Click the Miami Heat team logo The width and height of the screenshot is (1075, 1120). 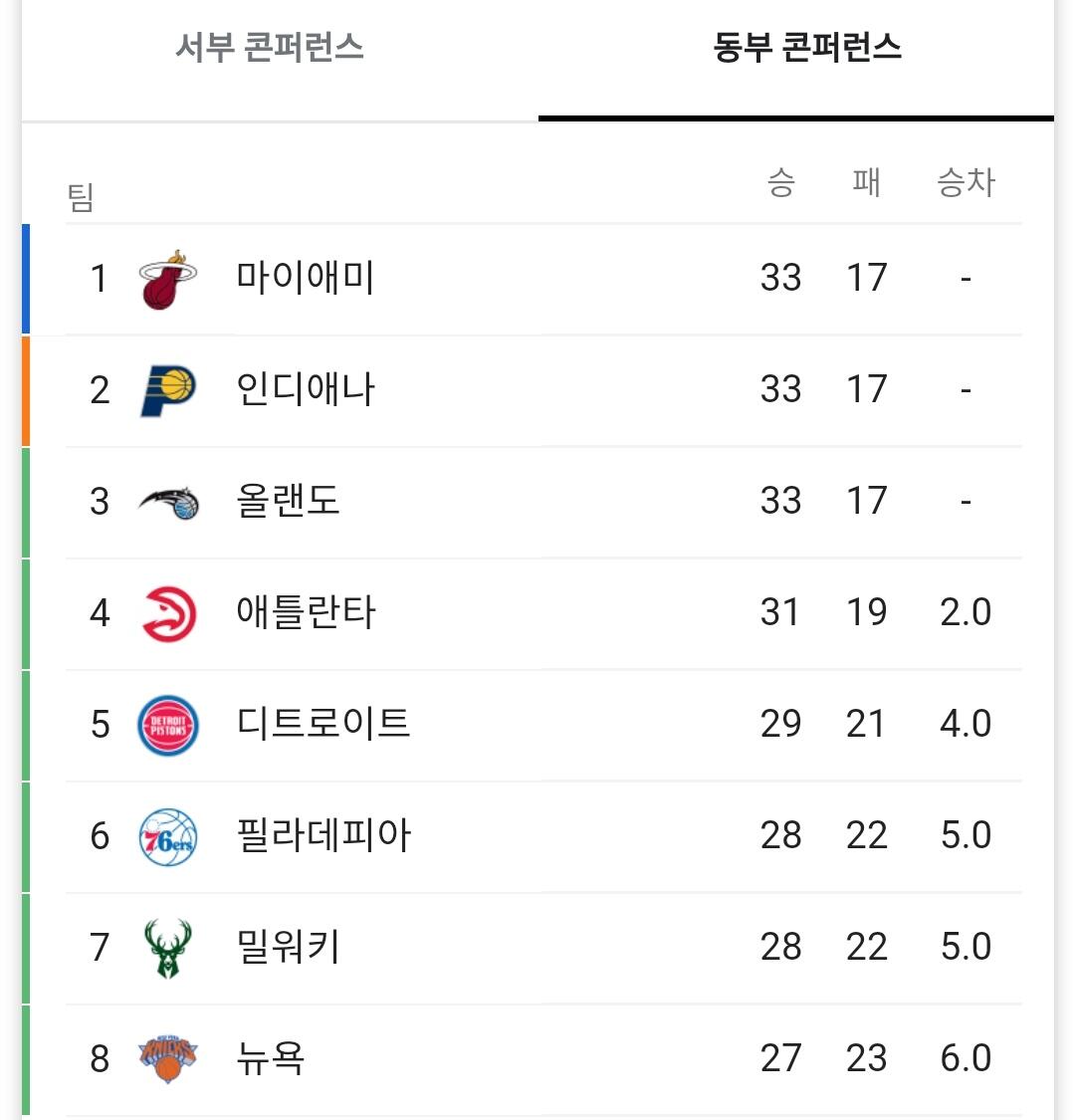[167, 279]
